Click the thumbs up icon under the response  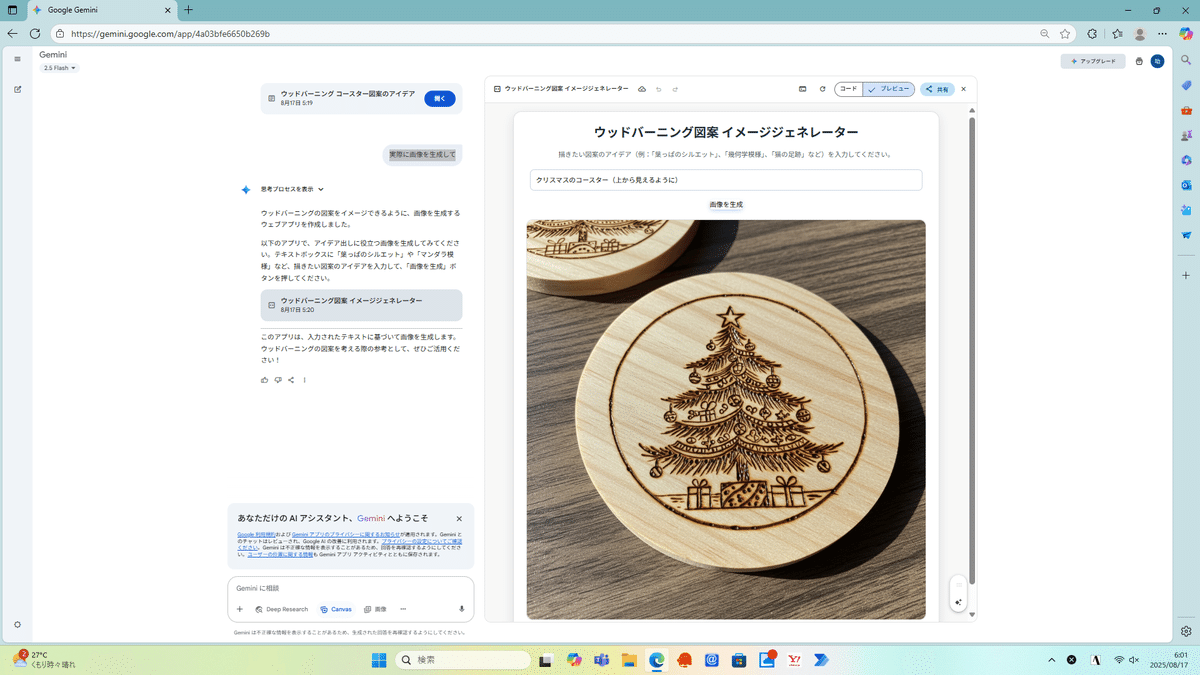coord(265,380)
